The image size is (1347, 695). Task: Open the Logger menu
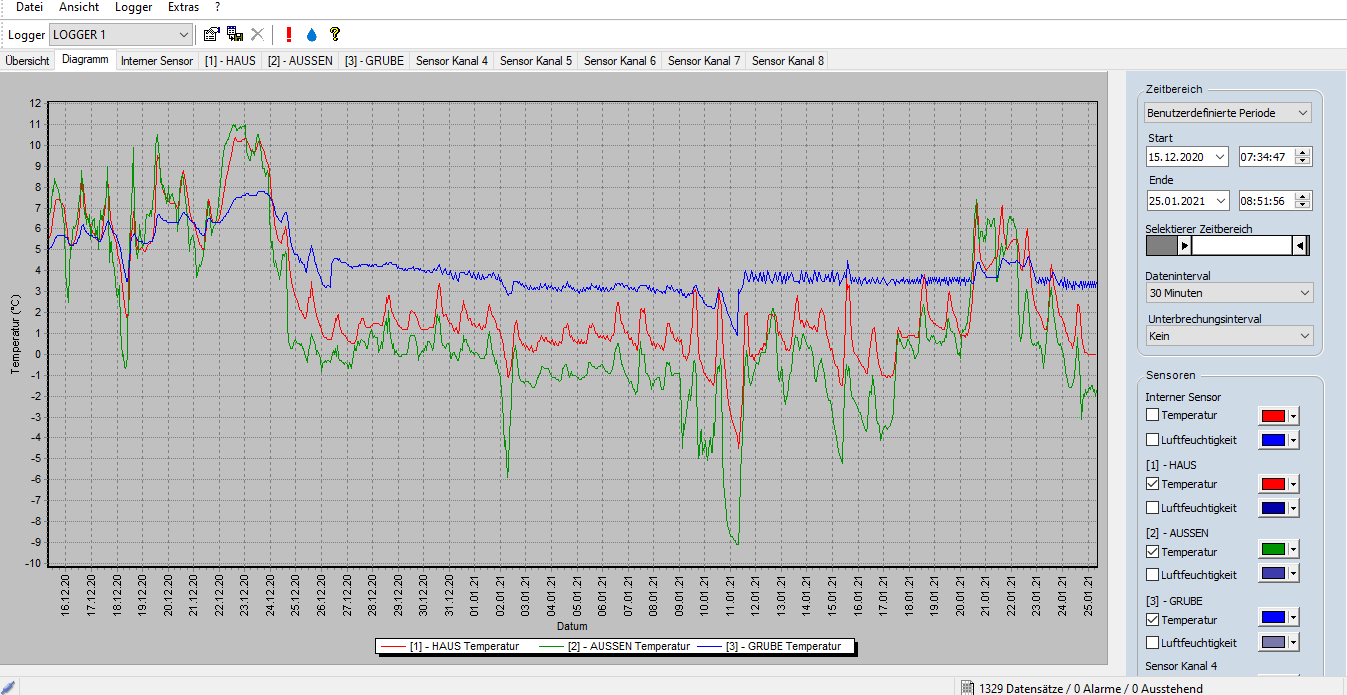pyautogui.click(x=134, y=7)
